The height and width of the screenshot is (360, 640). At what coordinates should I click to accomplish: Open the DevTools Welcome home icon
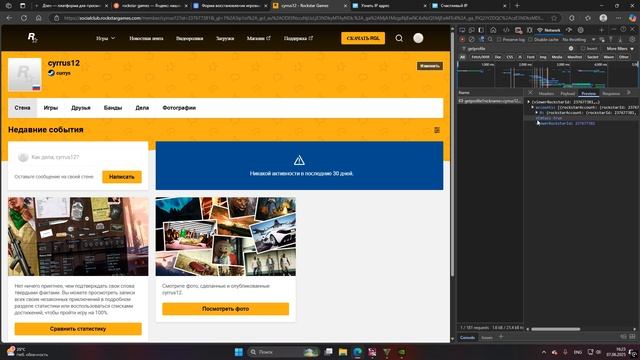point(493,30)
